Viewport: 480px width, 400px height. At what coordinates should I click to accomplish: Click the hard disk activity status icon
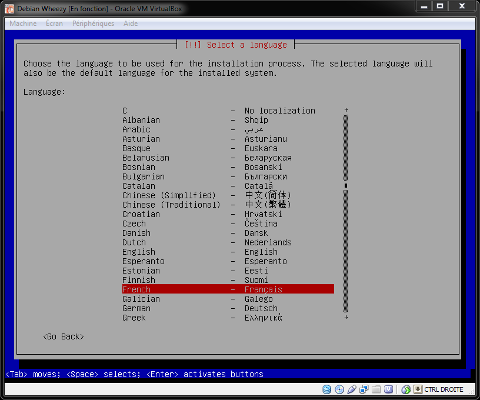coord(327,389)
